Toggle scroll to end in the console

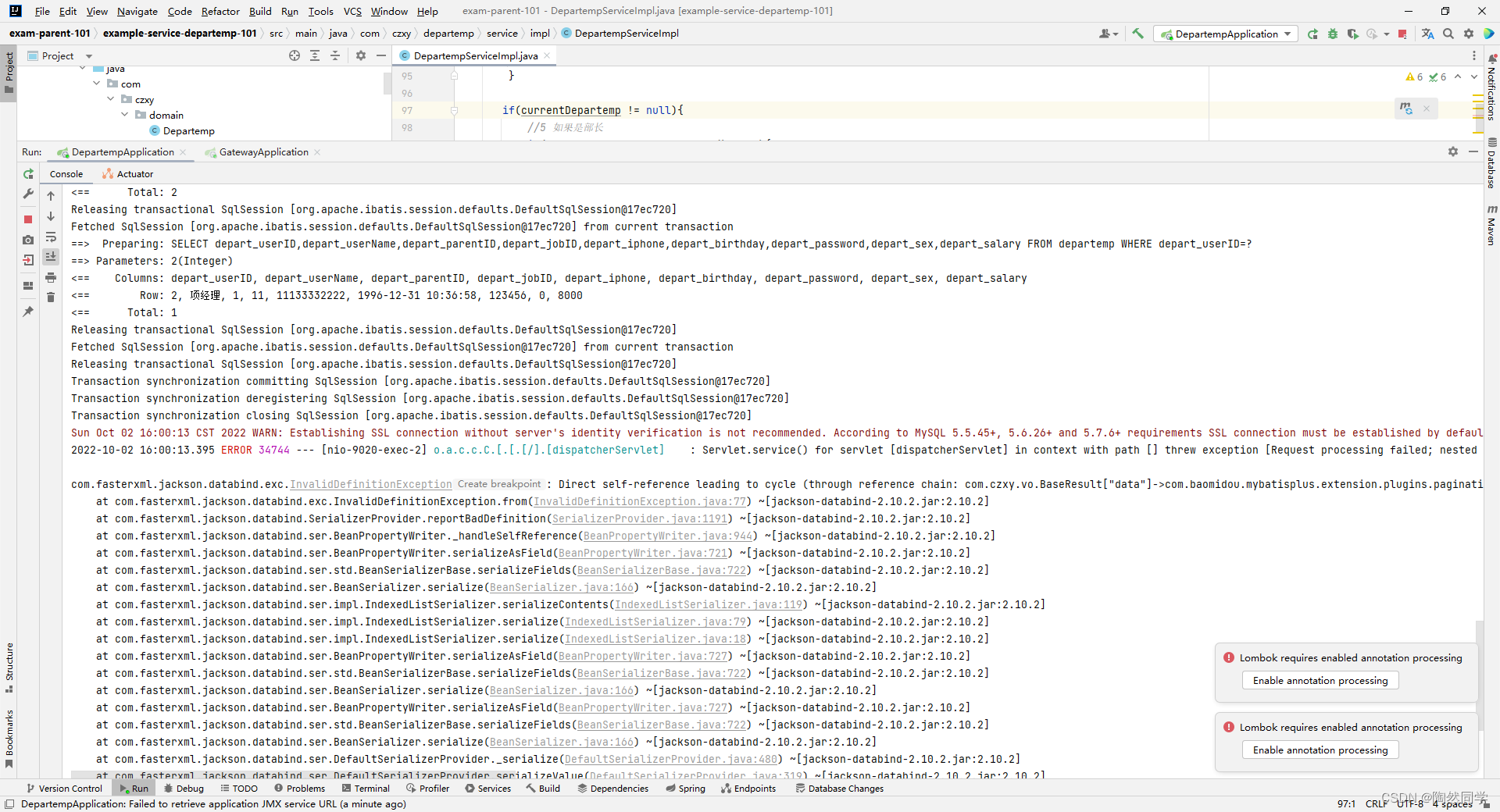pos(51,256)
